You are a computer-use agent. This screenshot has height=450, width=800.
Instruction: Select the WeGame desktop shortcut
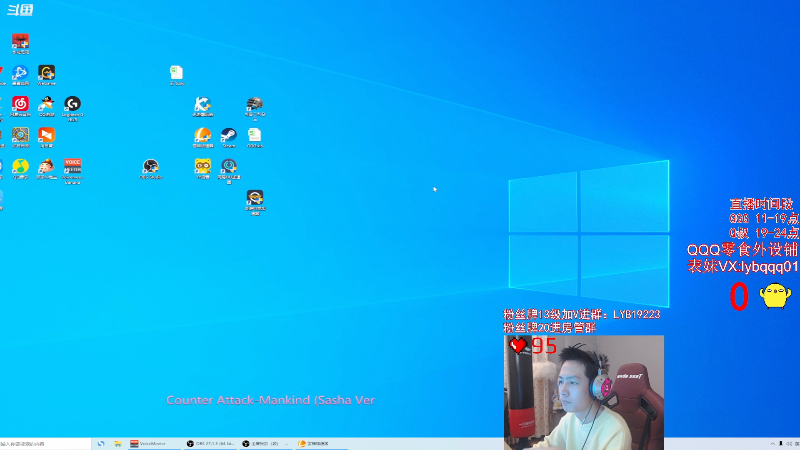pos(46,75)
